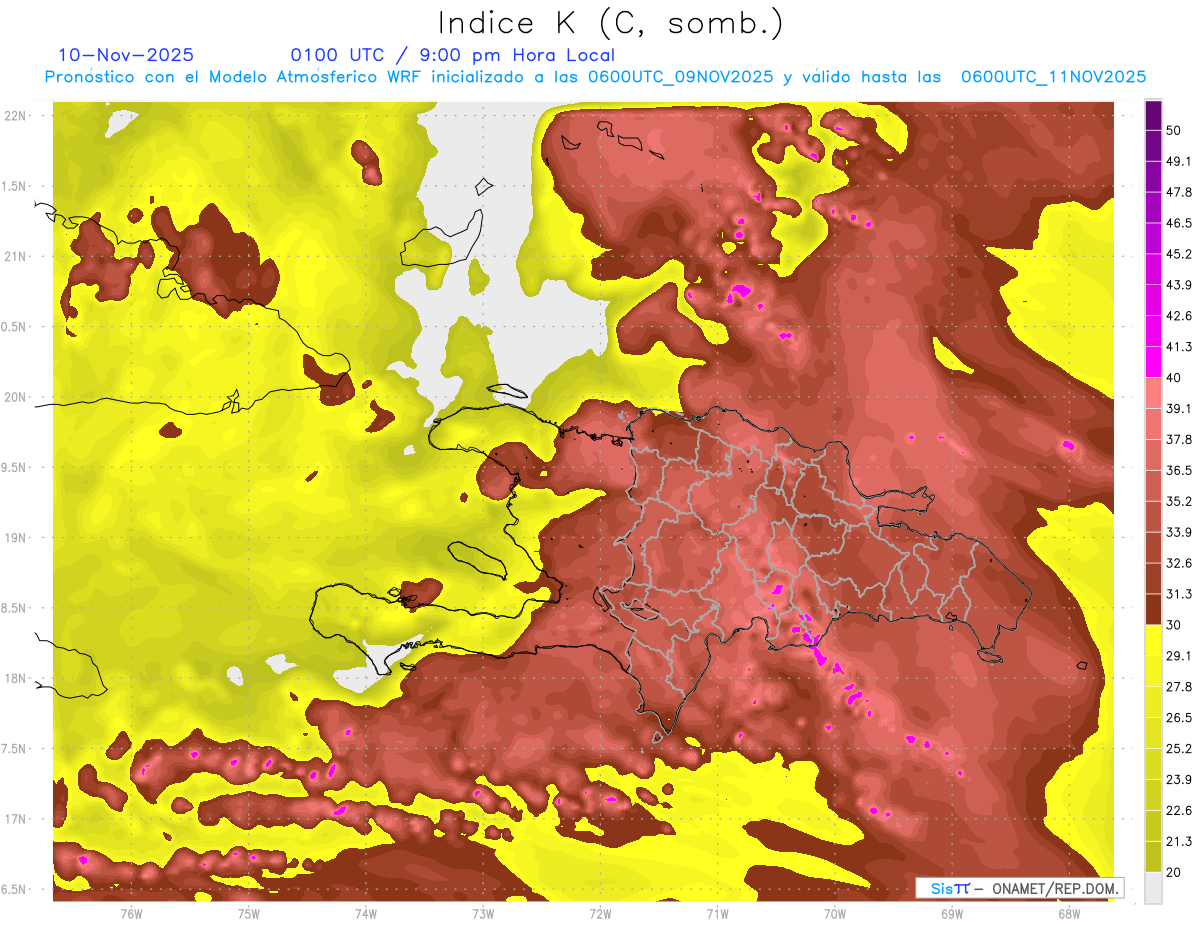Click the colorbar value '46.5'

point(1178,223)
